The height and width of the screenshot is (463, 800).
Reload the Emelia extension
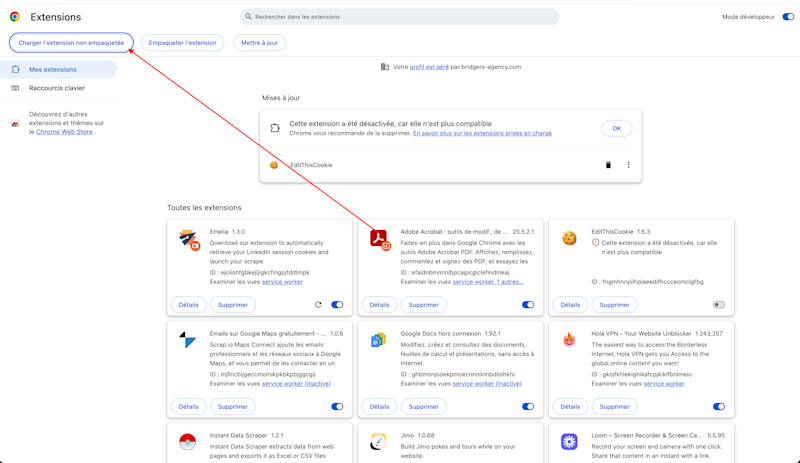coord(318,305)
